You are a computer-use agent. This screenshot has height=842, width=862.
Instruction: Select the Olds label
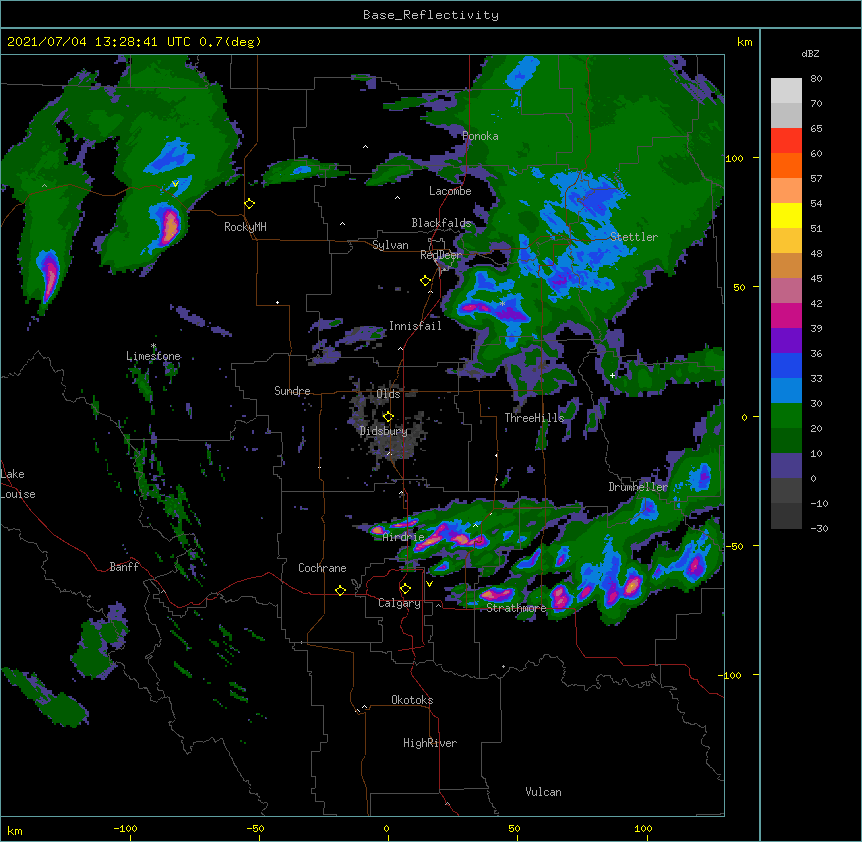coord(388,394)
